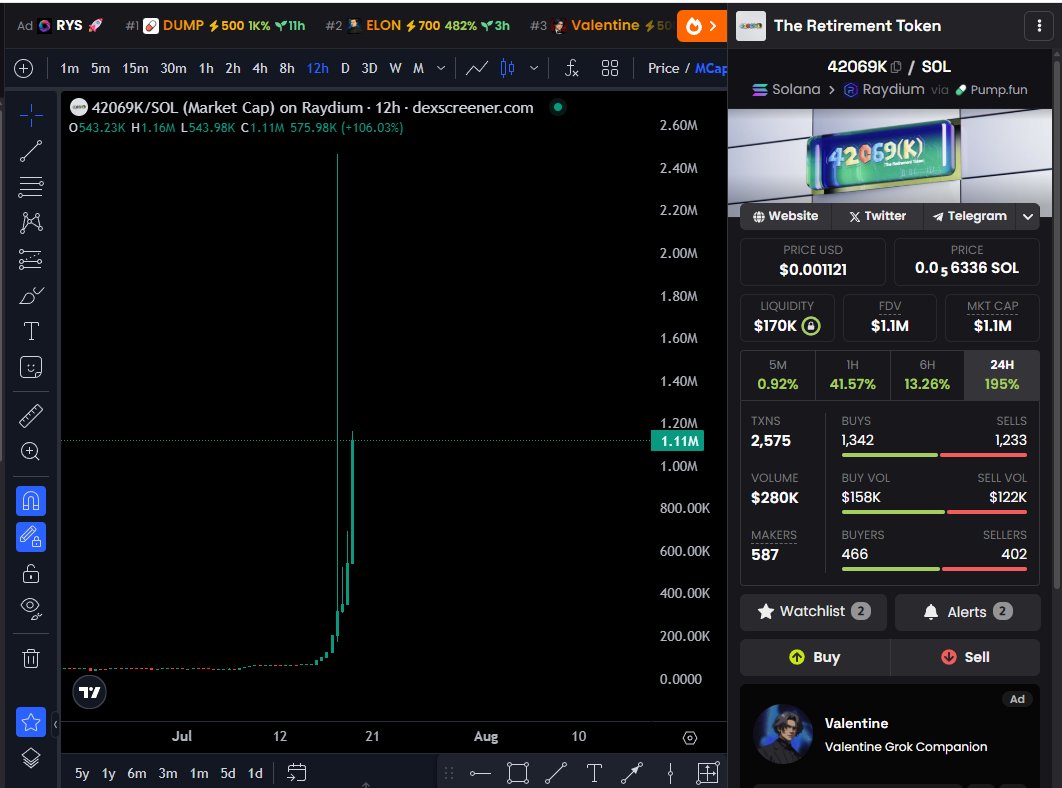Expand the chart style dropdown arrow

(534, 68)
